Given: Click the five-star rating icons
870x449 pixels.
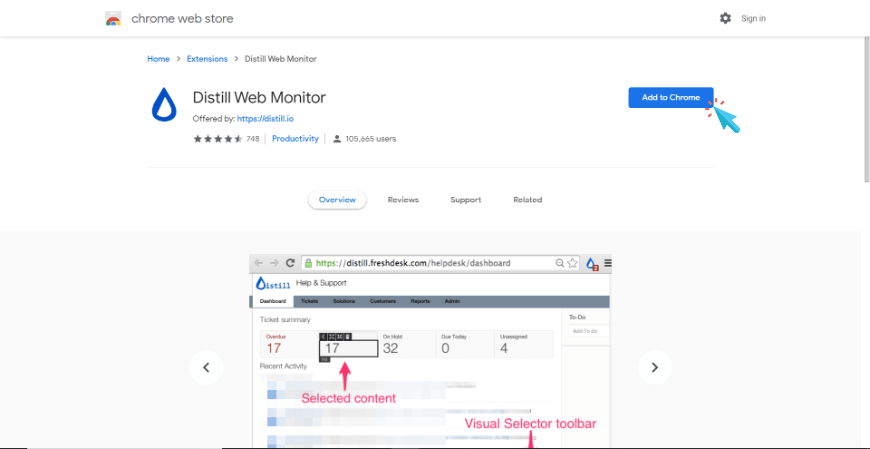Looking at the screenshot, I should (x=217, y=139).
